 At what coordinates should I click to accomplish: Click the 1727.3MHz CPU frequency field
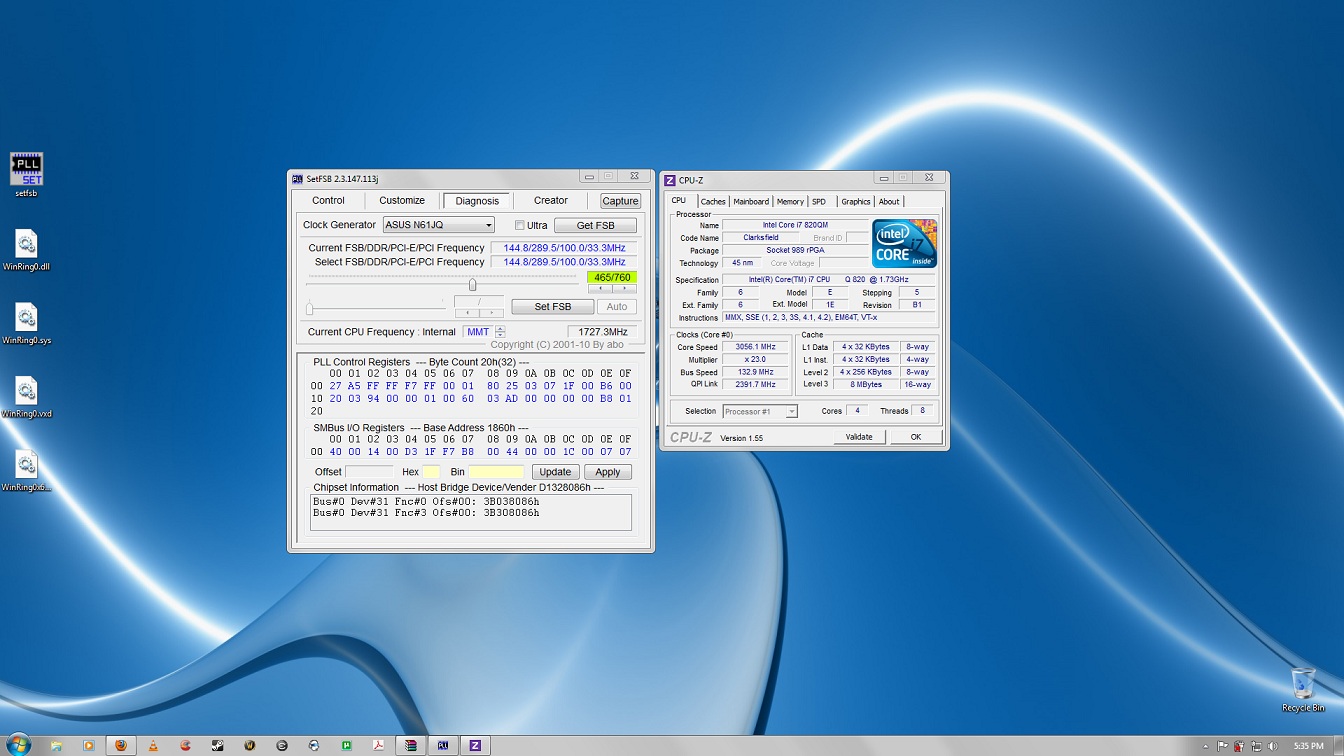(x=602, y=332)
